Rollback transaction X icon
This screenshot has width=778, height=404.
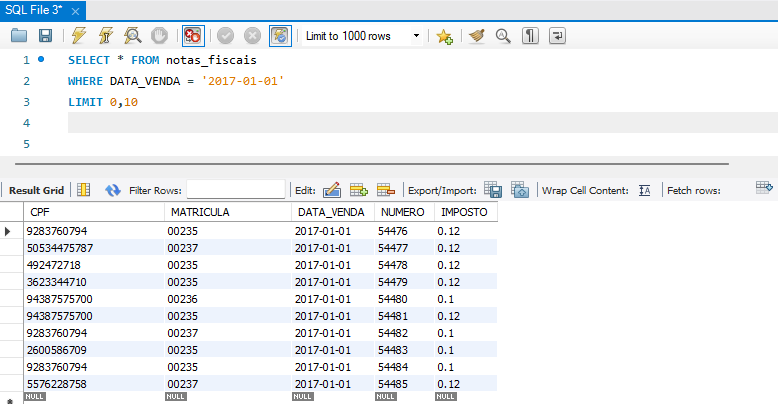tap(252, 36)
